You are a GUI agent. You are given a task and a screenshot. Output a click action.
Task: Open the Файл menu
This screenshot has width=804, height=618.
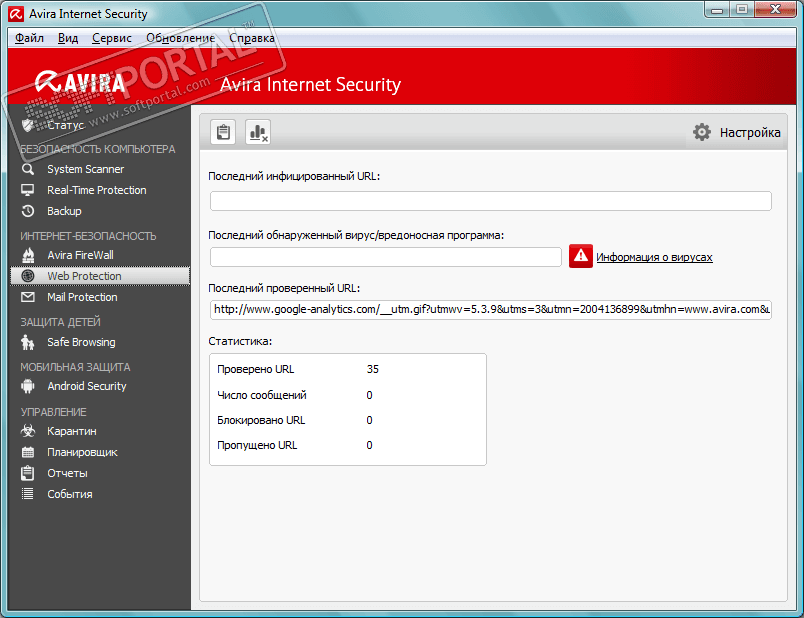point(29,38)
